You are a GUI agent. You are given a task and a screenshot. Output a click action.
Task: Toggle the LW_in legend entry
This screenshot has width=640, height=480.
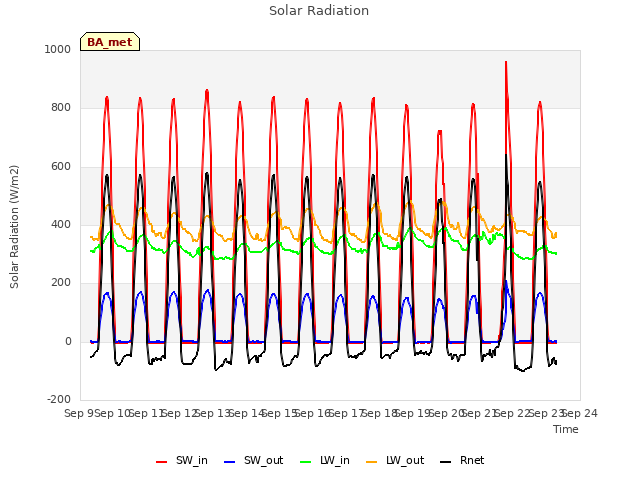pyautogui.click(x=325, y=461)
